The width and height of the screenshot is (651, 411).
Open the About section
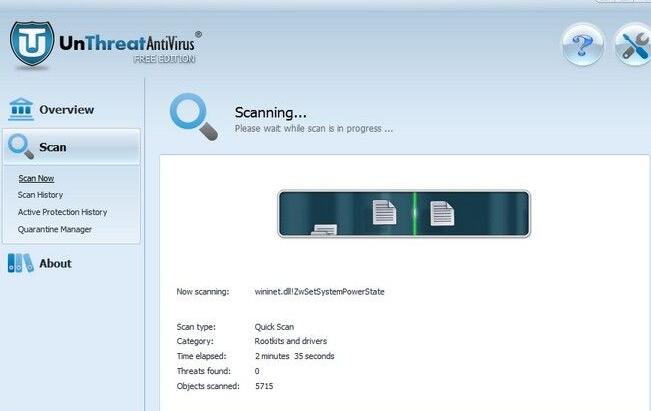[55, 263]
